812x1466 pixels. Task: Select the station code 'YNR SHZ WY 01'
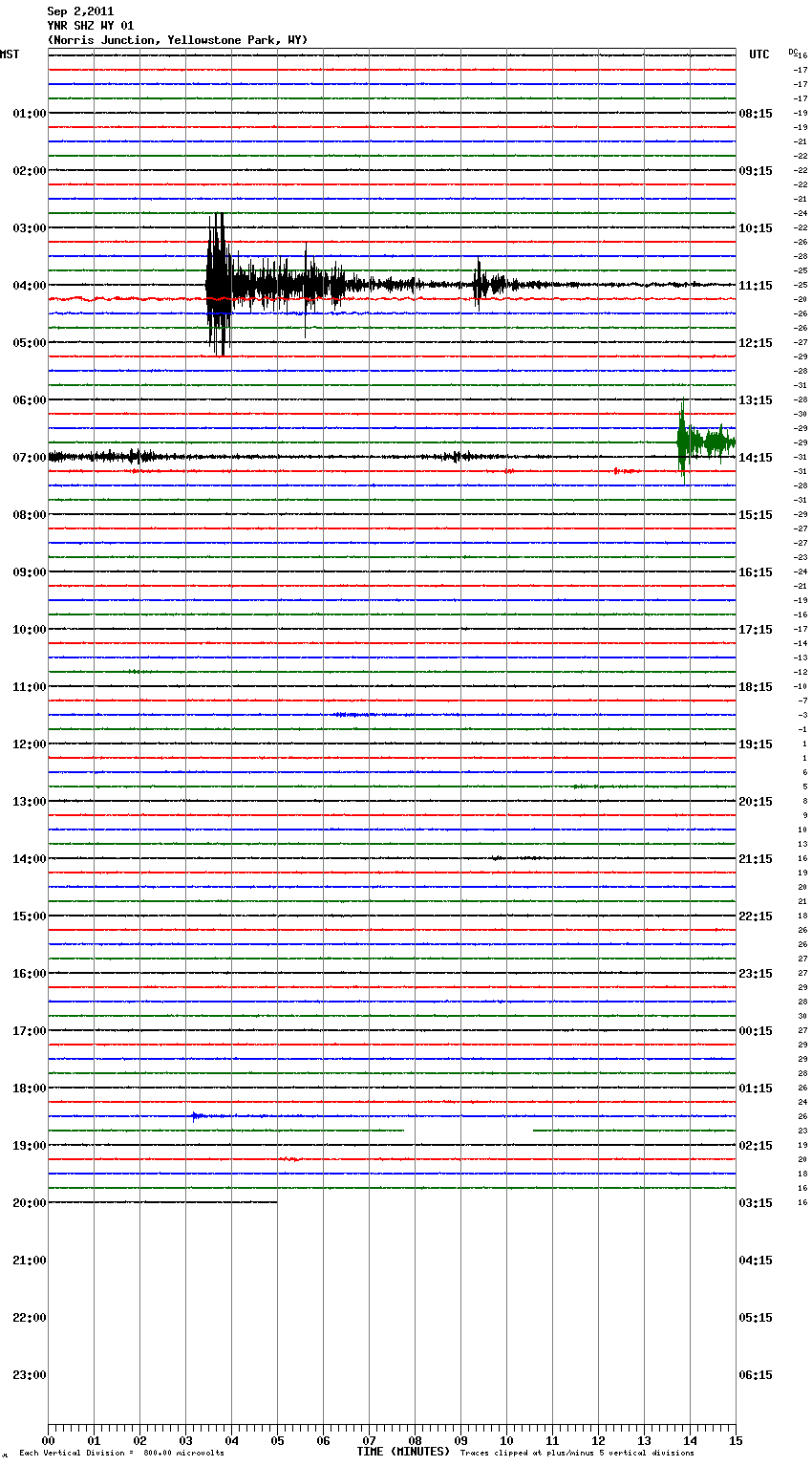tap(91, 26)
